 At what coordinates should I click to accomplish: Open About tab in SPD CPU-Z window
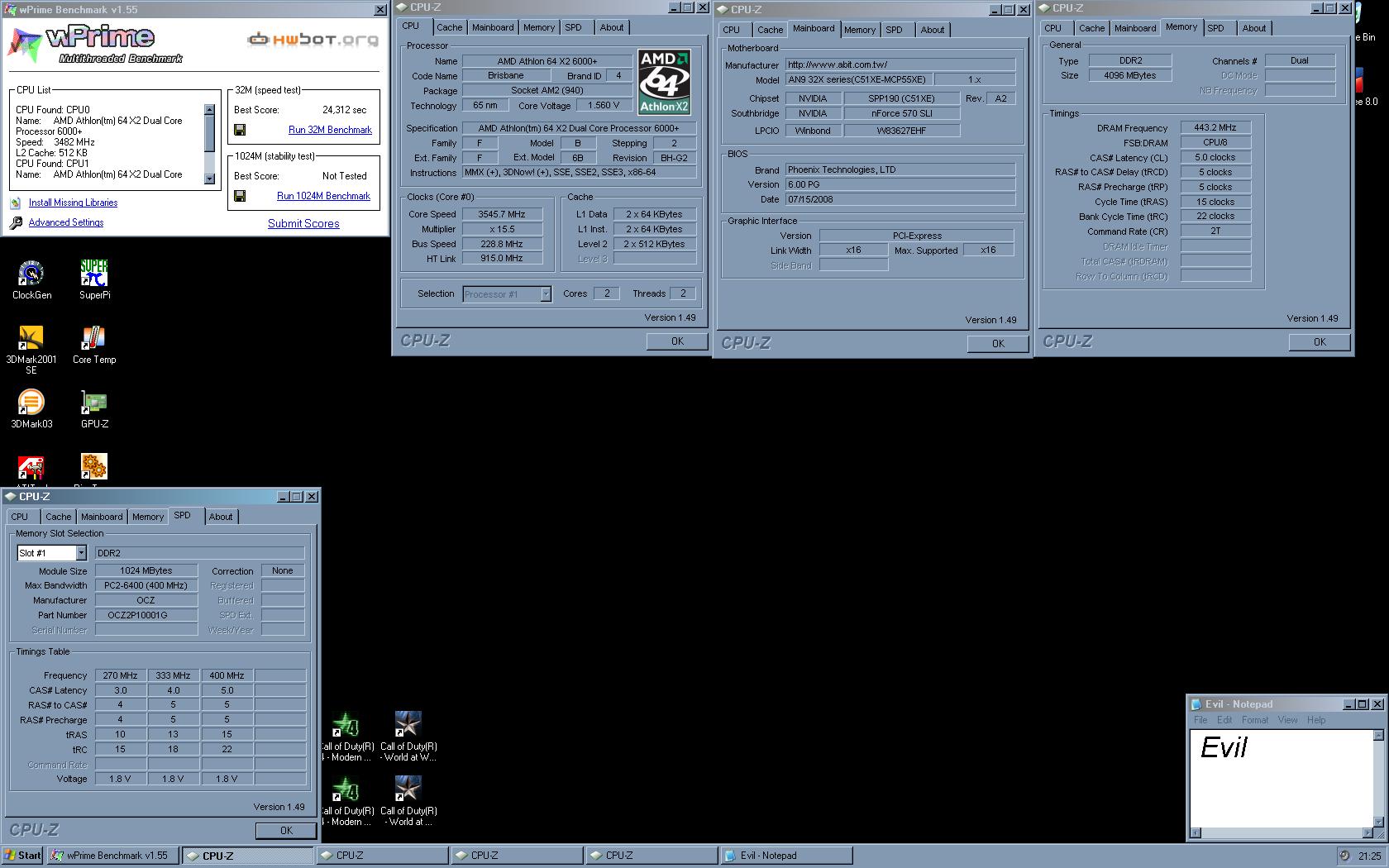[221, 517]
